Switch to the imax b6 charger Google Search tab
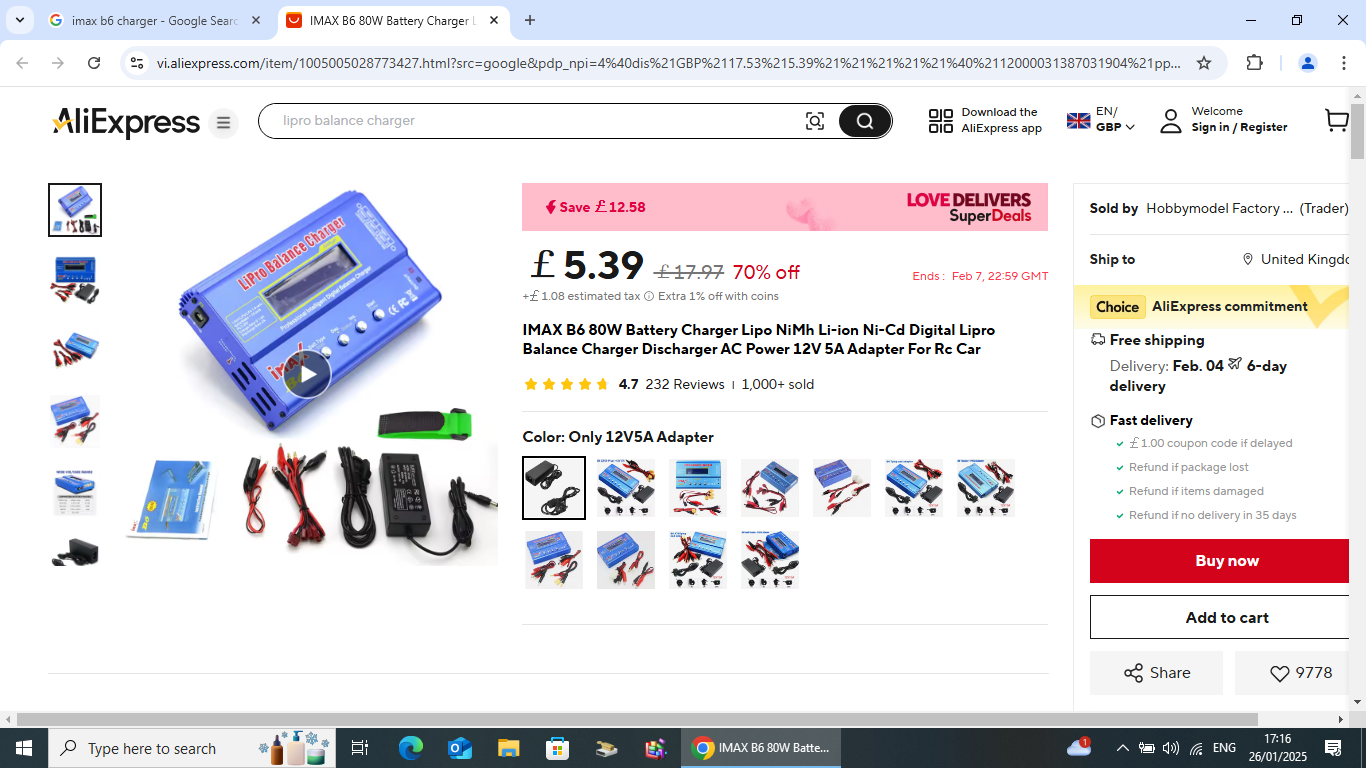This screenshot has width=1366, height=768. click(x=154, y=20)
